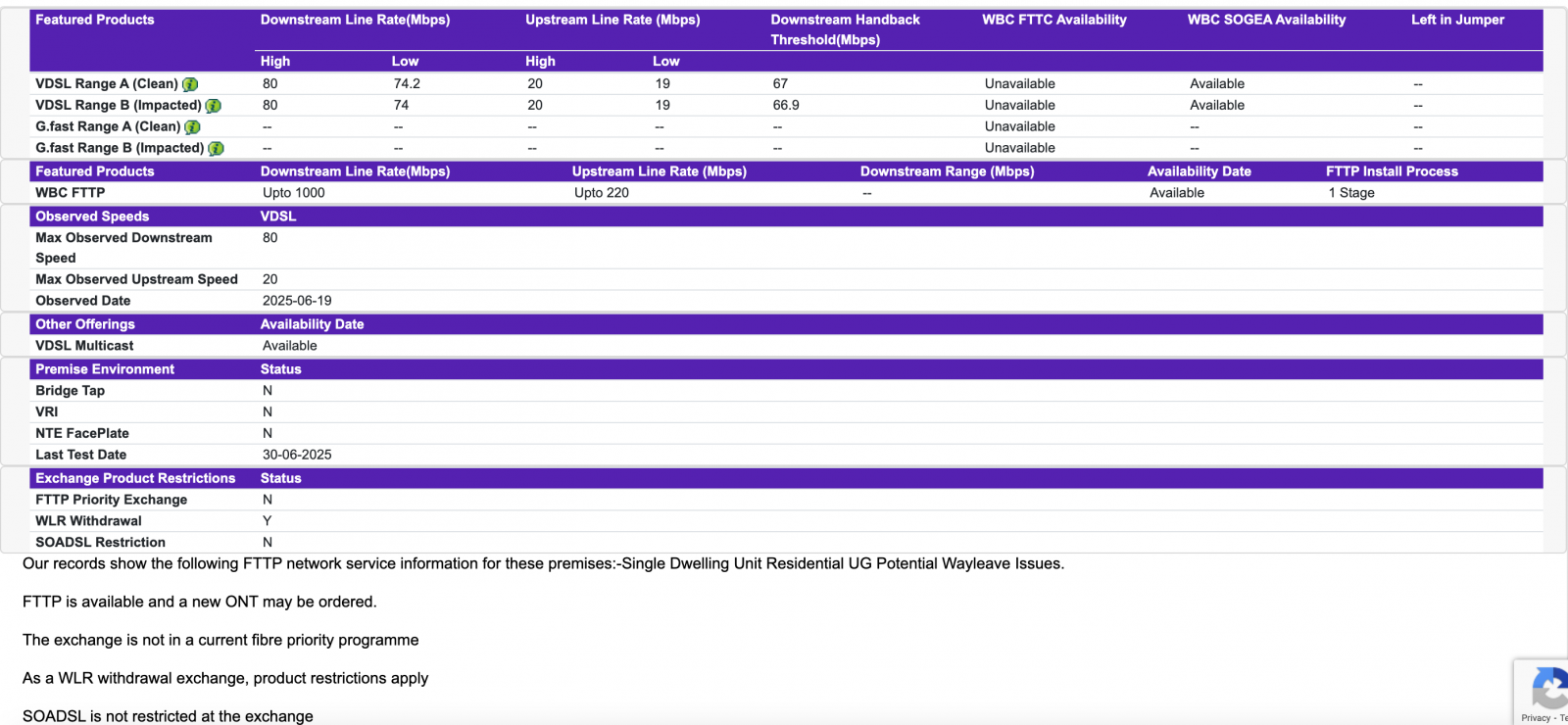The width and height of the screenshot is (1568, 725).
Task: Select the Max Observed Upstream Speed label
Action: coord(136,279)
